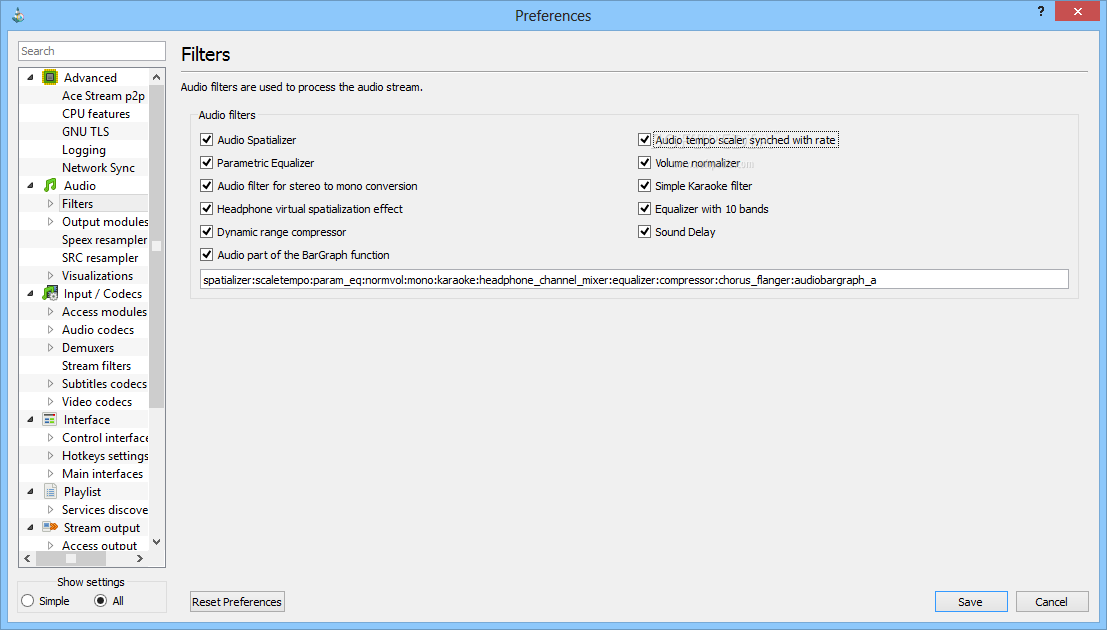Select the Speex resampler entry

[x=104, y=239]
